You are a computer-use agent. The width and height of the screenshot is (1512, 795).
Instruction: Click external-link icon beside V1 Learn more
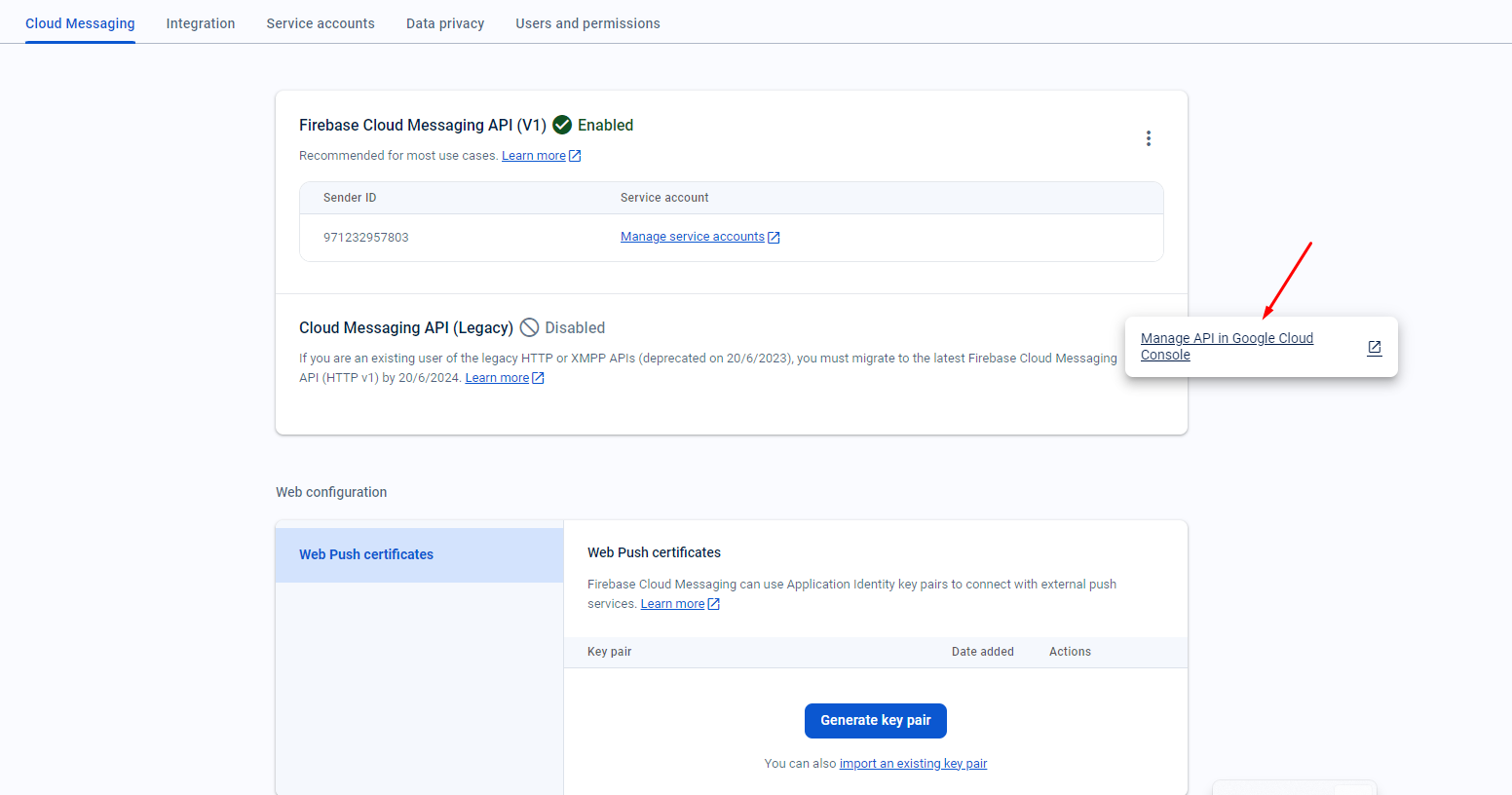(575, 156)
